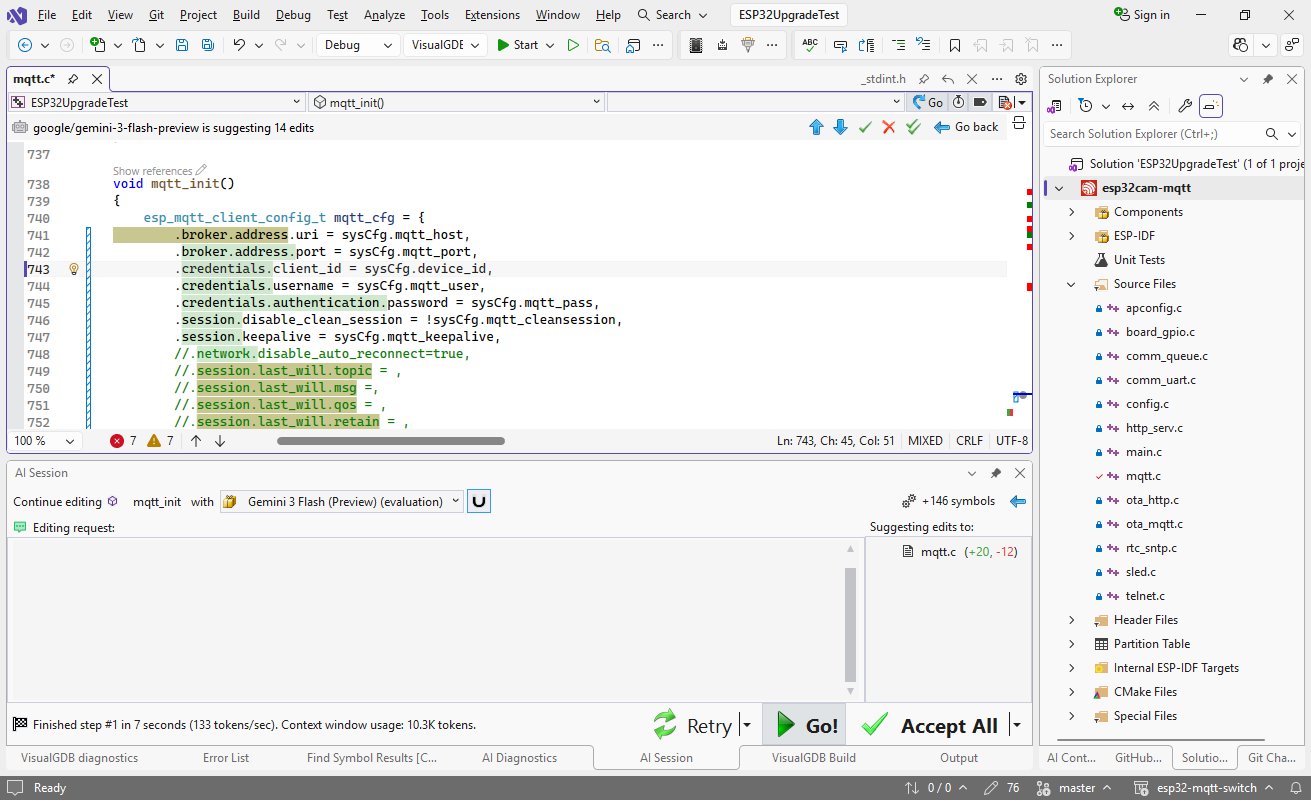Jump to next suggested edit down arrow
Viewport: 1311px width, 801px height.
(x=840, y=127)
